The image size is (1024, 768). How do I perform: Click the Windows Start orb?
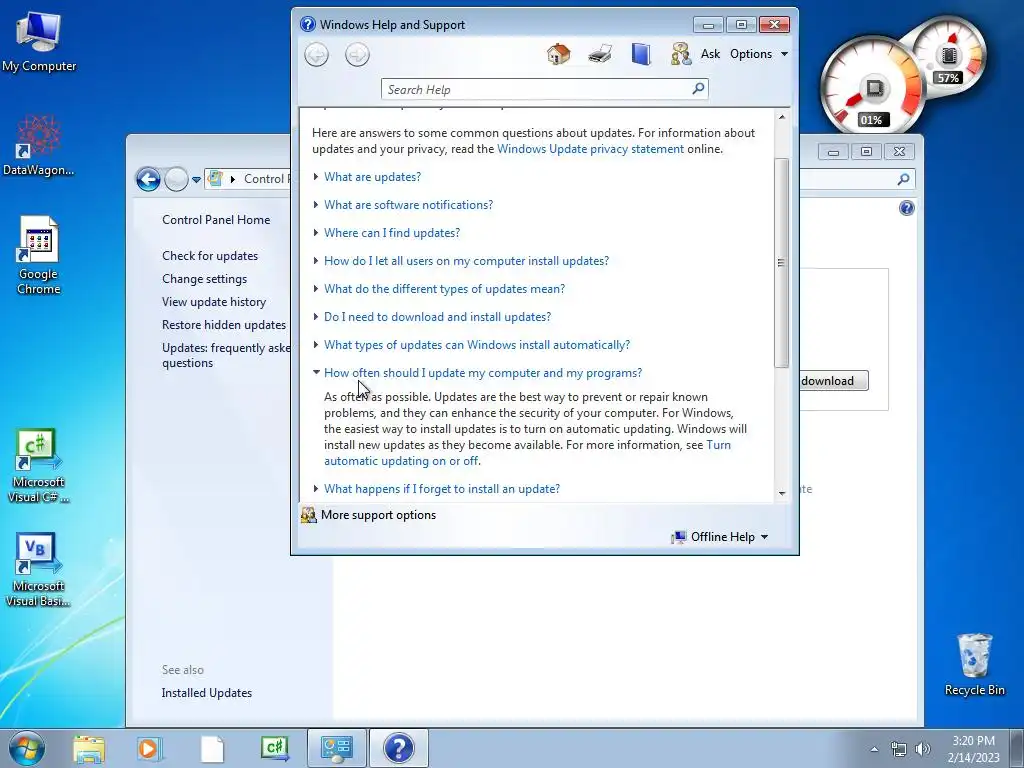(x=27, y=748)
